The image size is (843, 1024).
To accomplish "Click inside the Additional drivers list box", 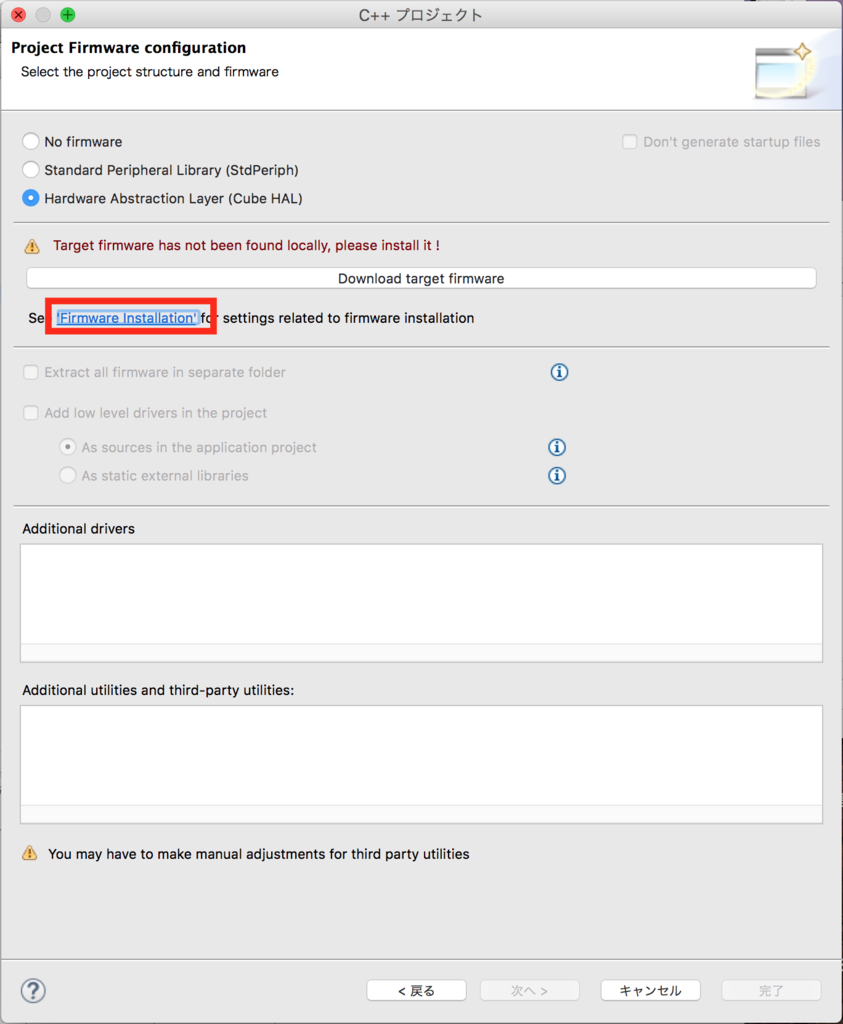I will [421, 602].
